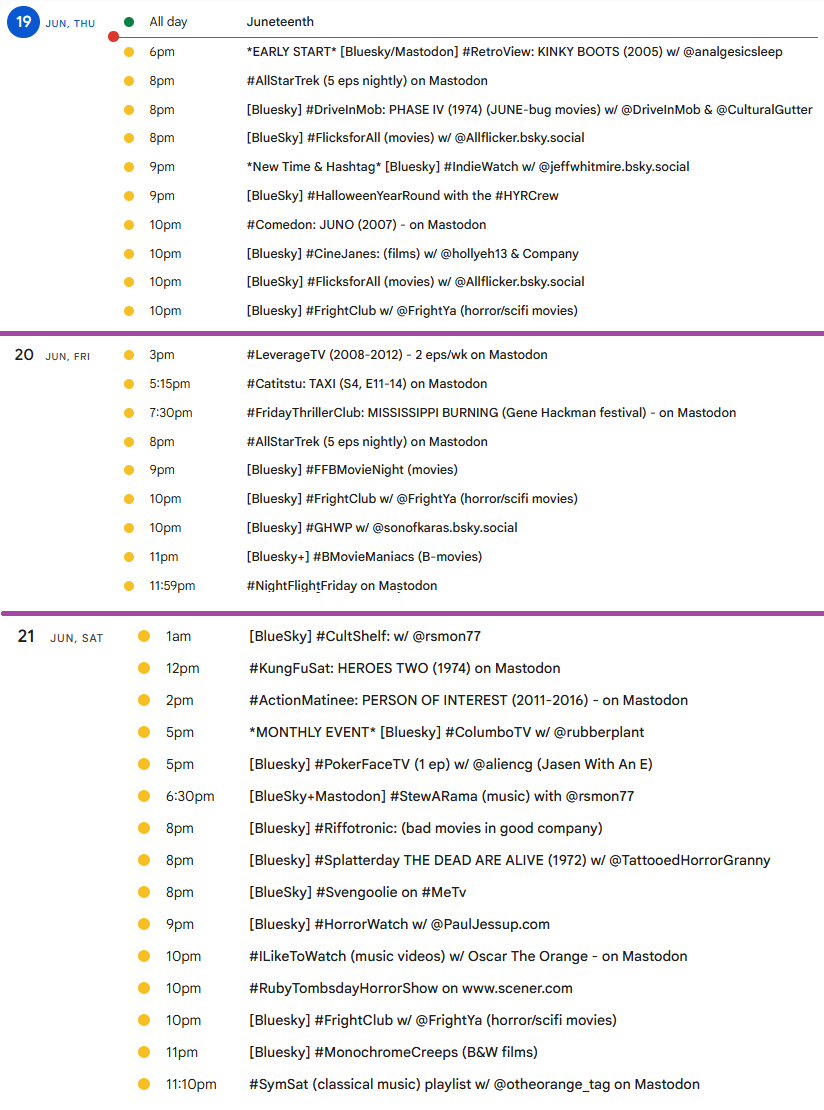The image size is (824, 1110).
Task: Open the #HorrorWatch event
Action: pyautogui.click(x=399, y=925)
